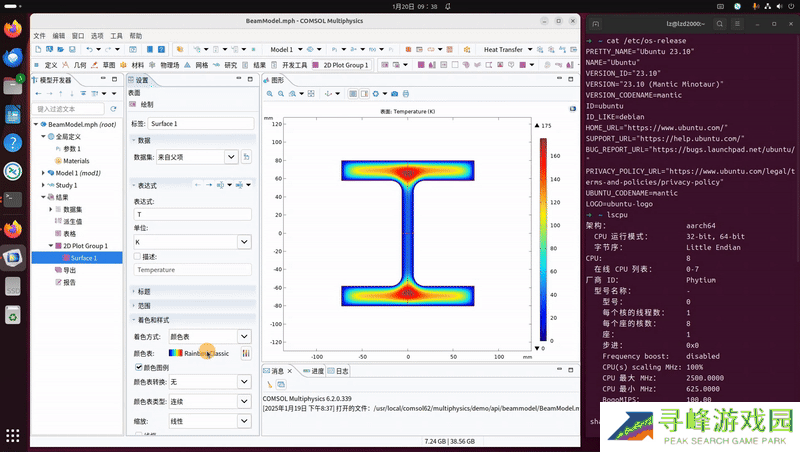Toggle the 描述 (Description) checkbox
The height and width of the screenshot is (452, 800).
137,257
